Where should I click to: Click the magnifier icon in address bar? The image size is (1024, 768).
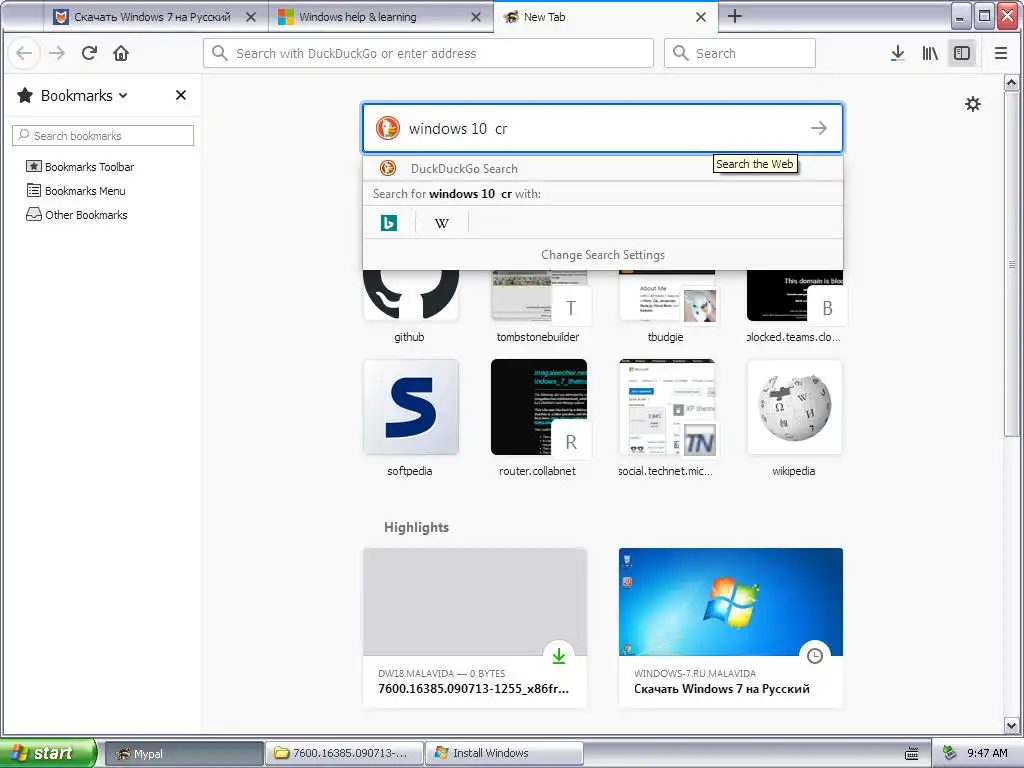tap(220, 54)
